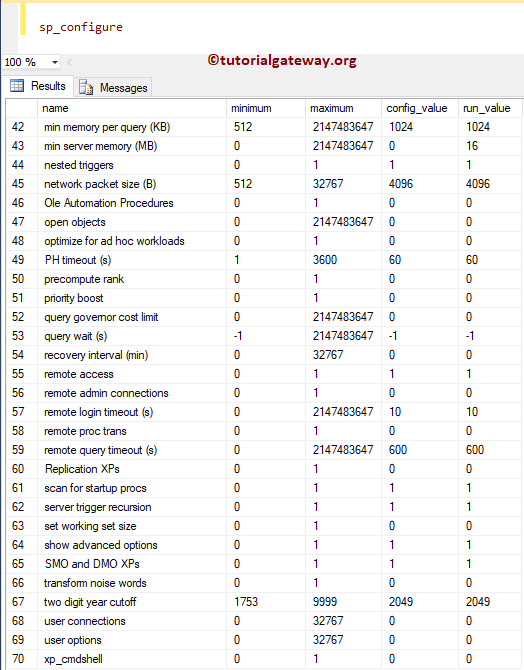Image resolution: width=524 pixels, height=670 pixels.
Task: Click config_value 4096 for network packet size
Action: pos(420,184)
